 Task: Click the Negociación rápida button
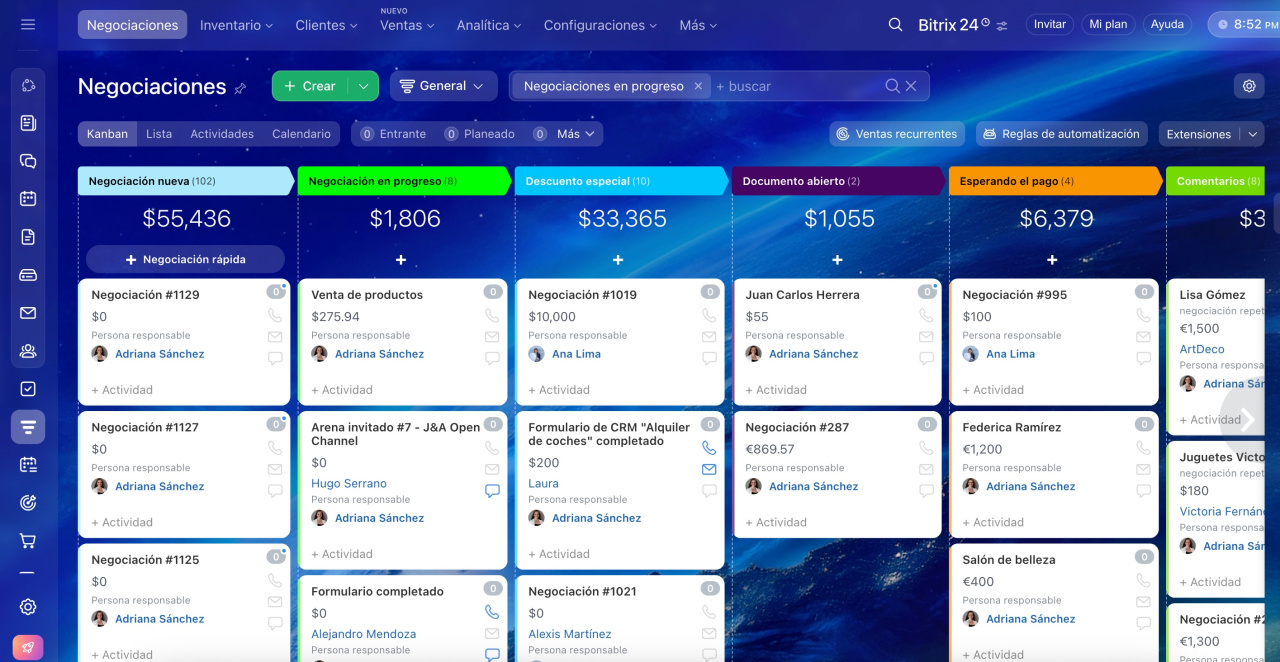click(185, 259)
